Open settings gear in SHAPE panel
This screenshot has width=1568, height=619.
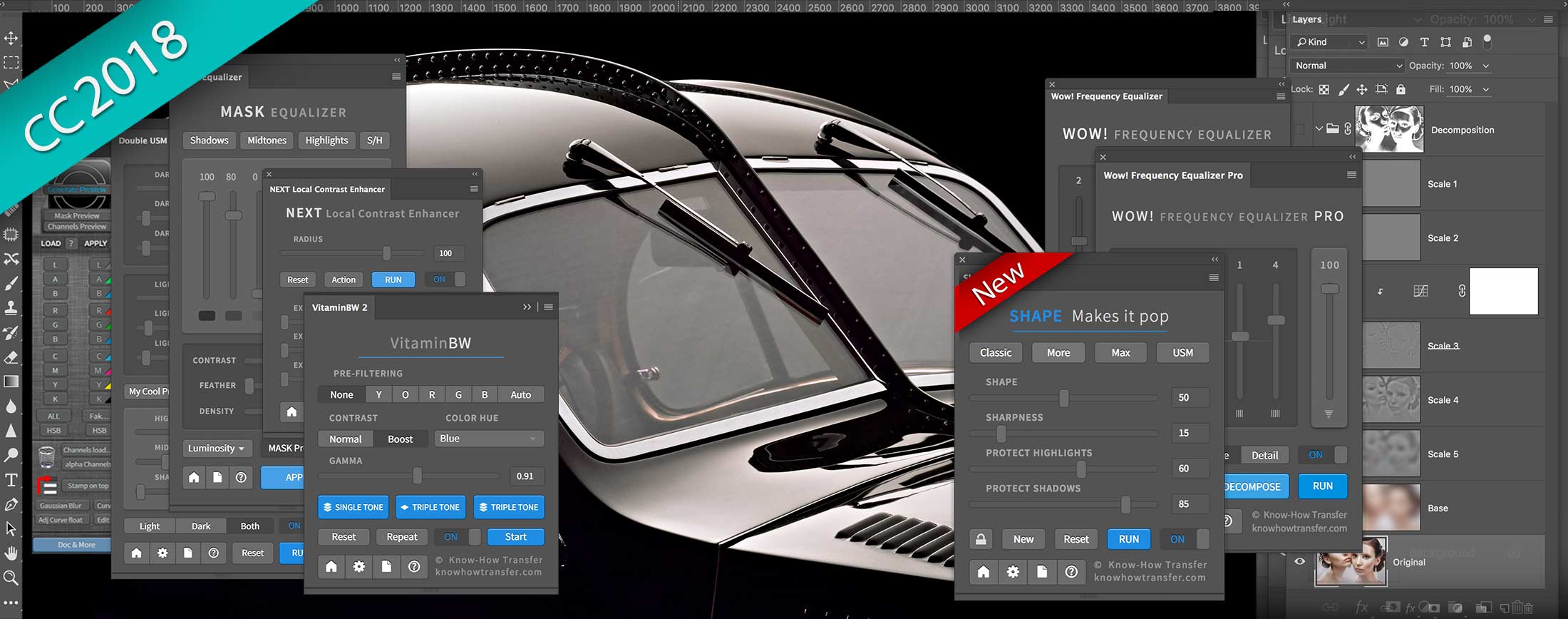coord(1013,571)
